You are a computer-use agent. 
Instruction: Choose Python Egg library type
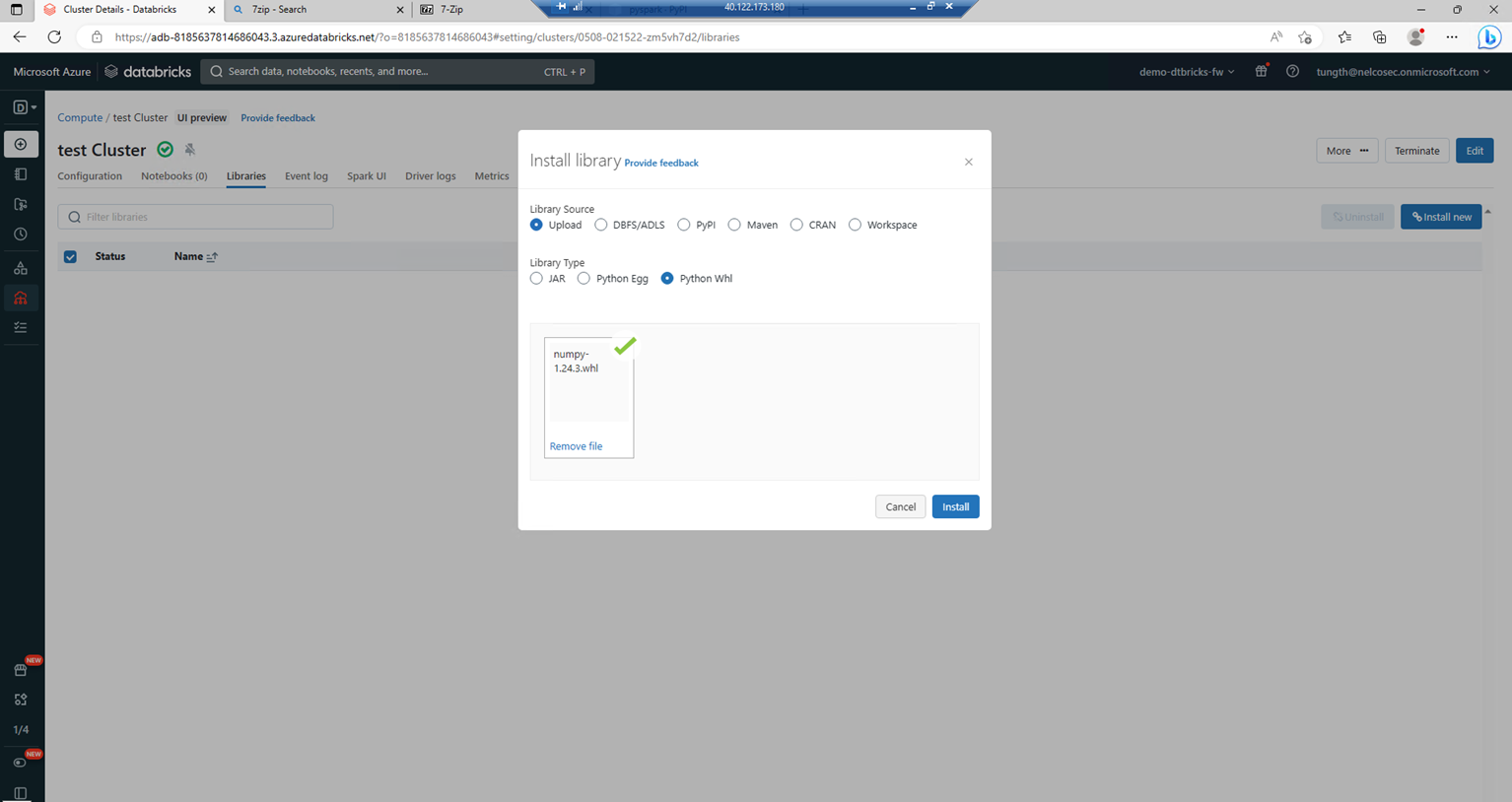584,279
